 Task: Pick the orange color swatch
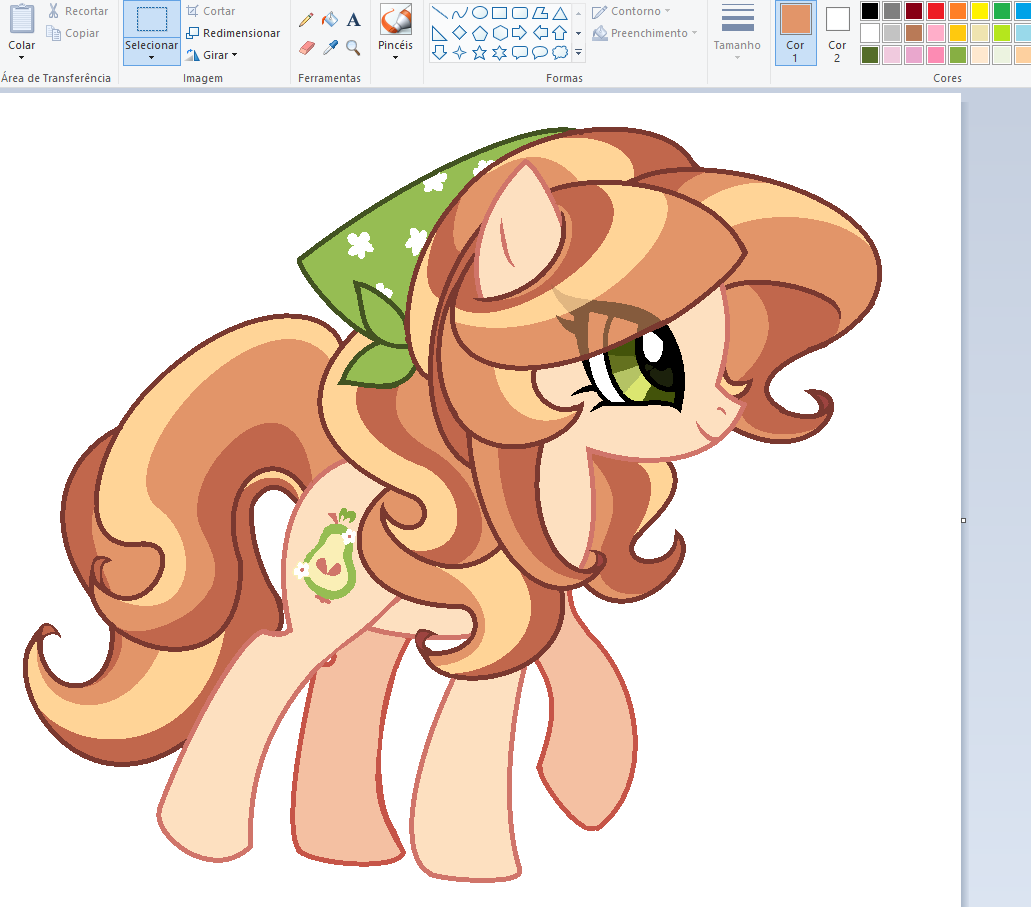(x=958, y=11)
